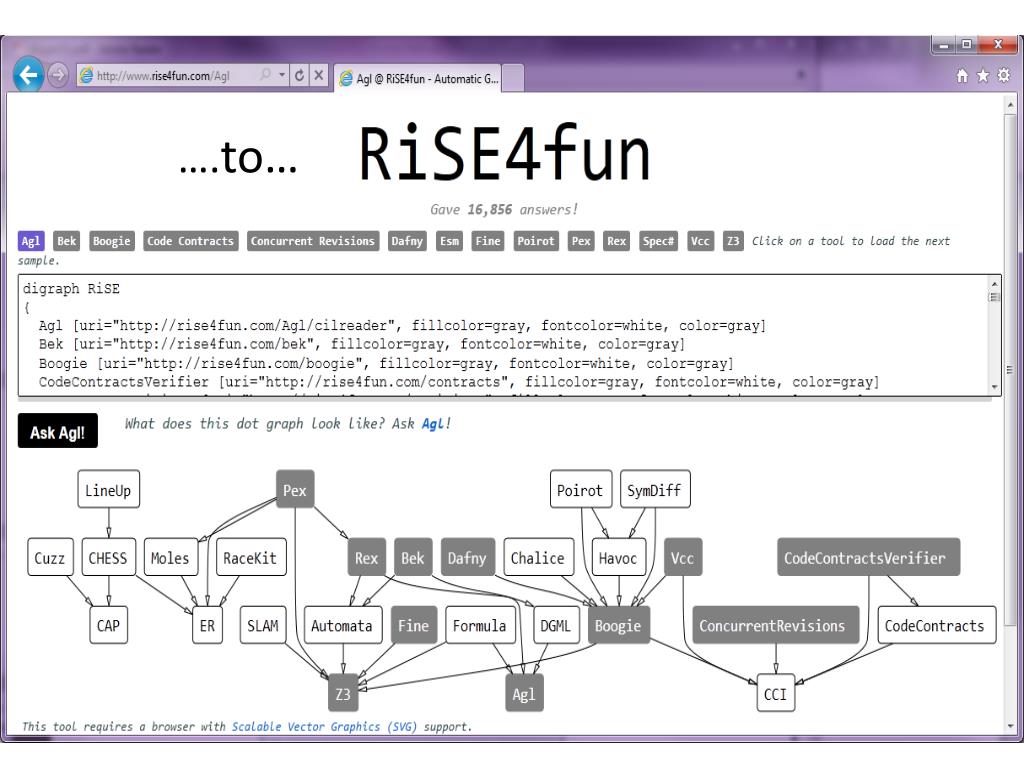The height and width of the screenshot is (768, 1024).
Task: Click the refresh icon in address bar
Action: point(299,76)
